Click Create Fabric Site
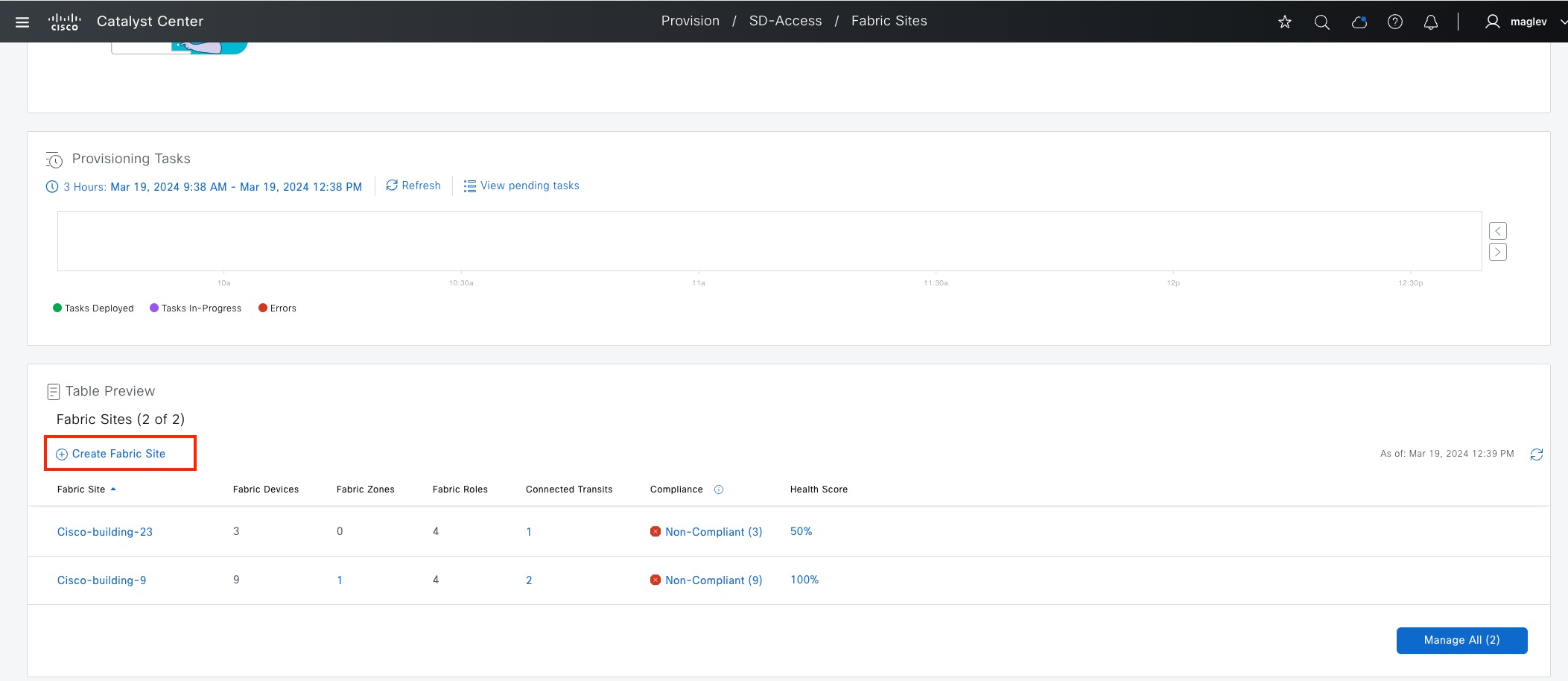 (118, 454)
